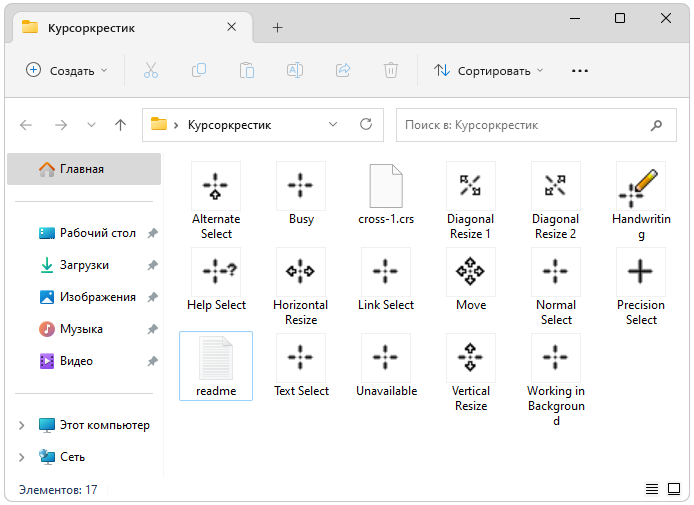Select the Unavailable cursor file
This screenshot has height=505, width=694.
(x=386, y=366)
